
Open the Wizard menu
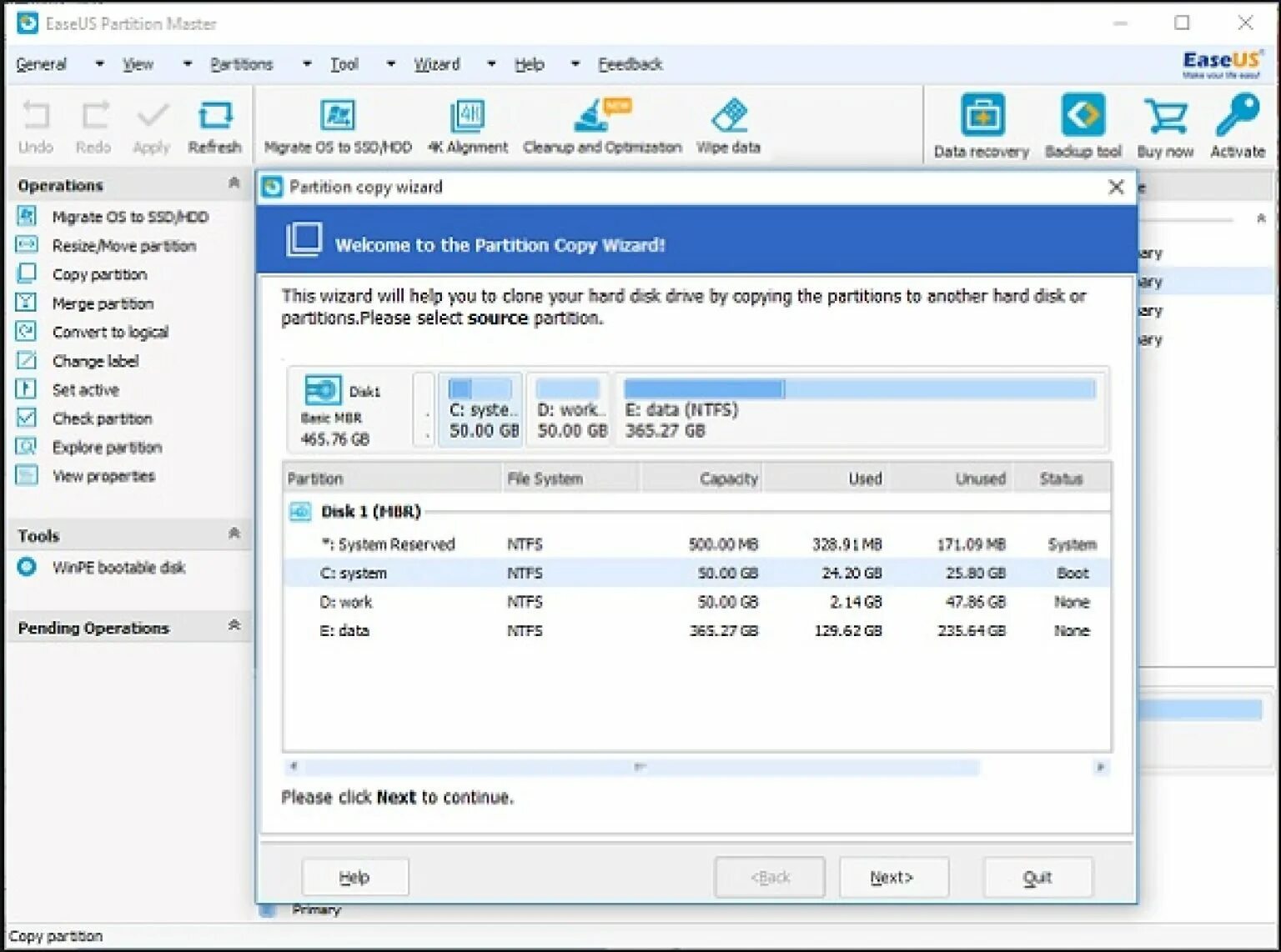click(437, 64)
